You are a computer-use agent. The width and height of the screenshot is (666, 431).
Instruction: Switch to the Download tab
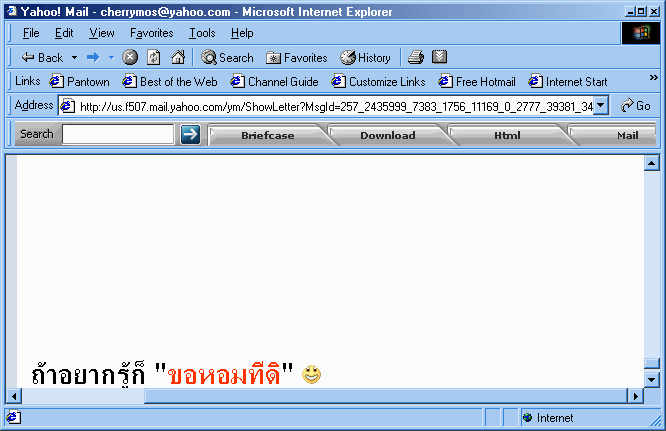tap(387, 135)
